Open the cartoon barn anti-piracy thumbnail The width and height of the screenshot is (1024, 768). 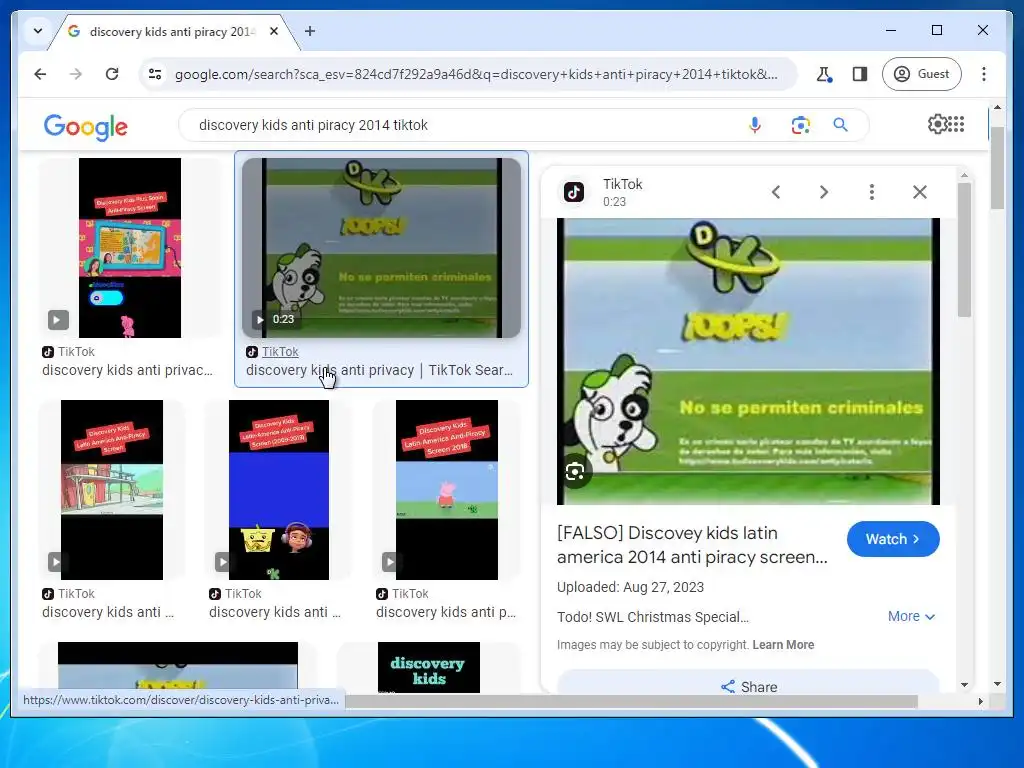[x=112, y=490]
